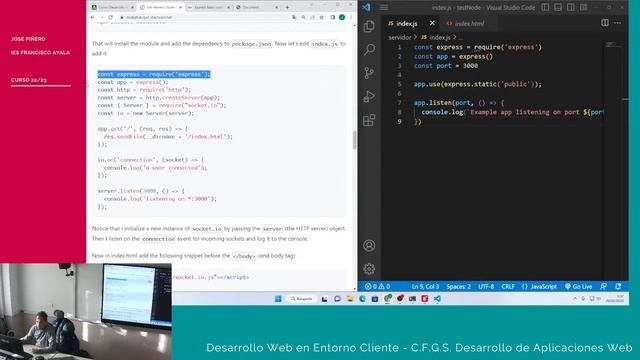The image size is (640, 360).
Task: Go forward in Chrome
Action: (x=102, y=18)
